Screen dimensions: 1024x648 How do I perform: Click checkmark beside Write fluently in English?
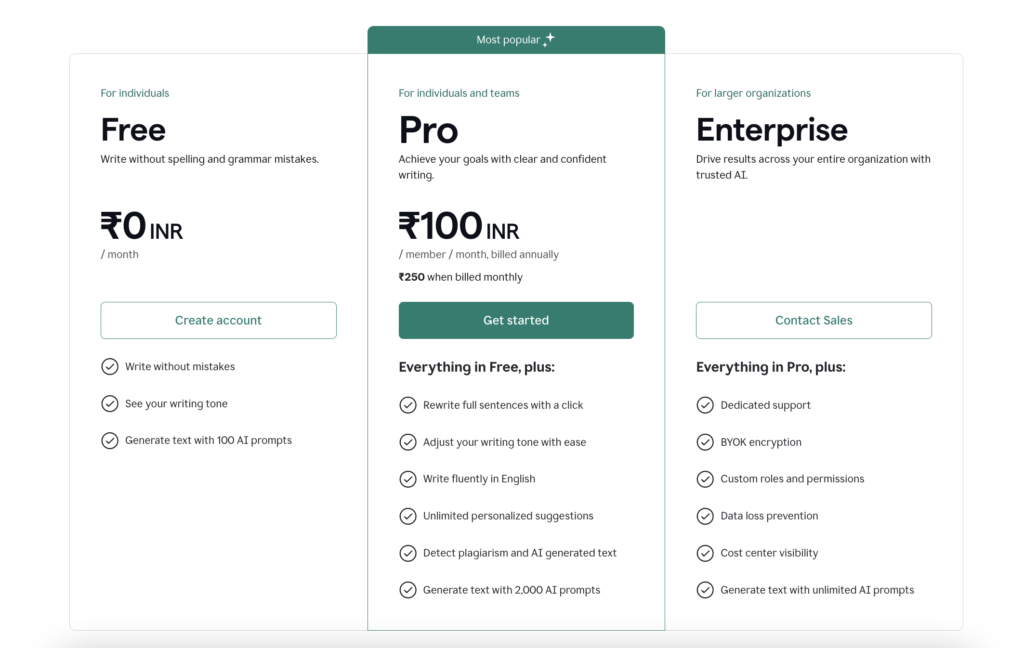408,479
